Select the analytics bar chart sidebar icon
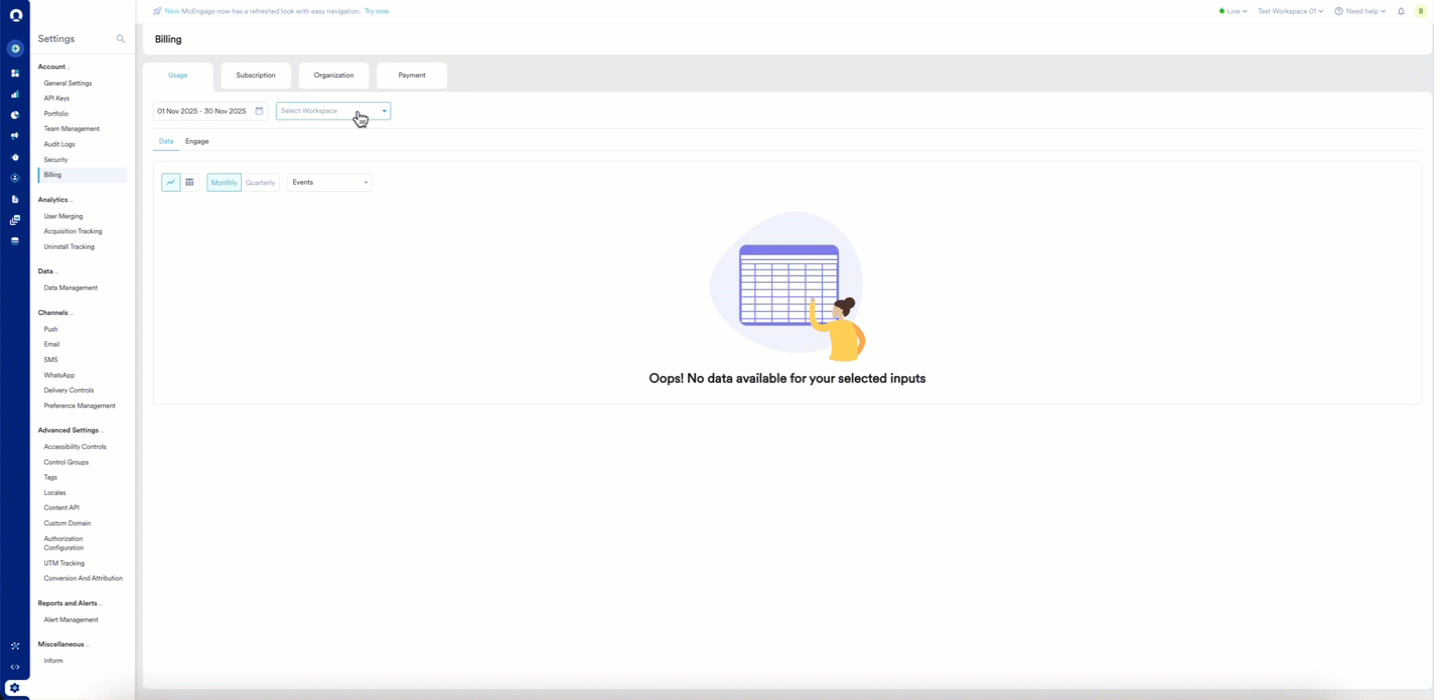 15,94
